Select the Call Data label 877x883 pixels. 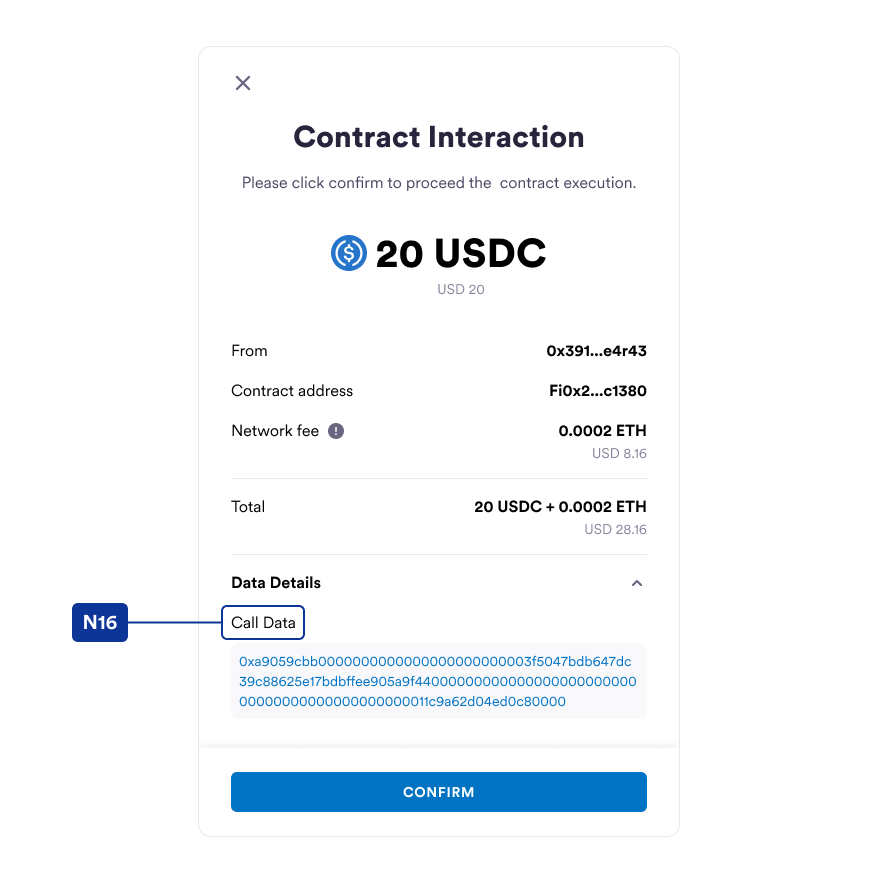click(x=263, y=623)
